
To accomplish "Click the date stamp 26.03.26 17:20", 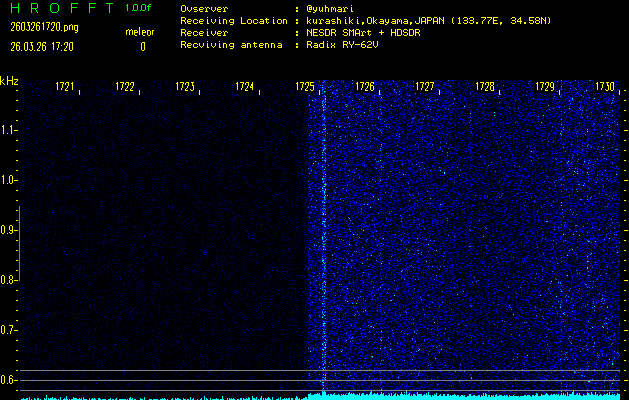I will 42,47.
